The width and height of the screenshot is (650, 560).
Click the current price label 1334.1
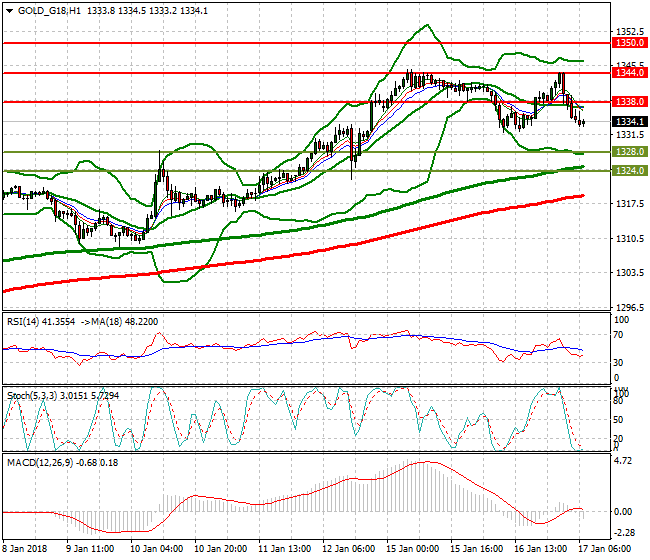pyautogui.click(x=630, y=122)
